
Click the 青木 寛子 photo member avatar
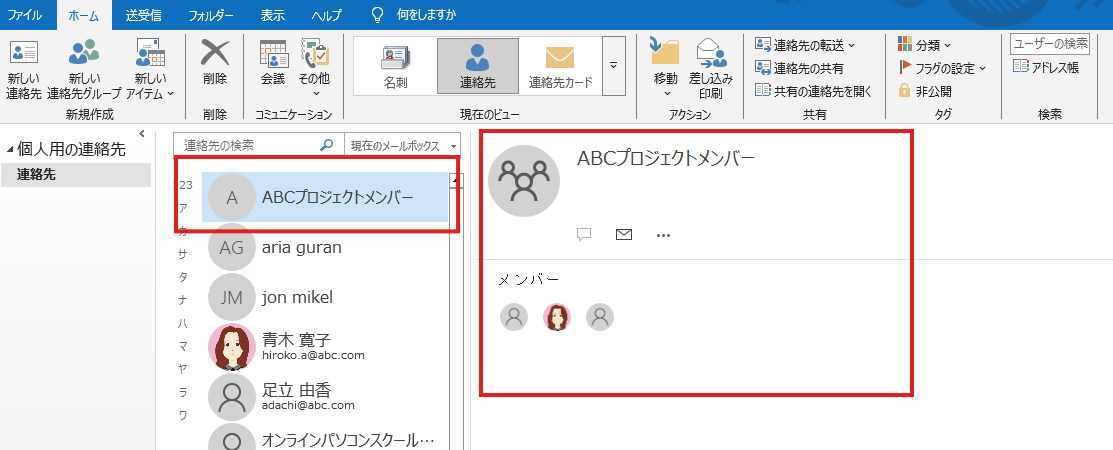556,317
